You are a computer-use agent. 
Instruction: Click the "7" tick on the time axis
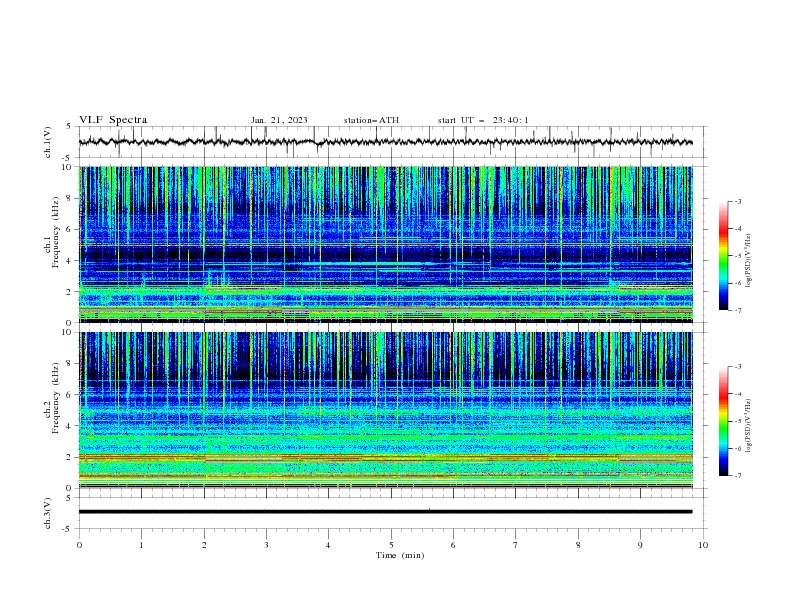click(516, 545)
